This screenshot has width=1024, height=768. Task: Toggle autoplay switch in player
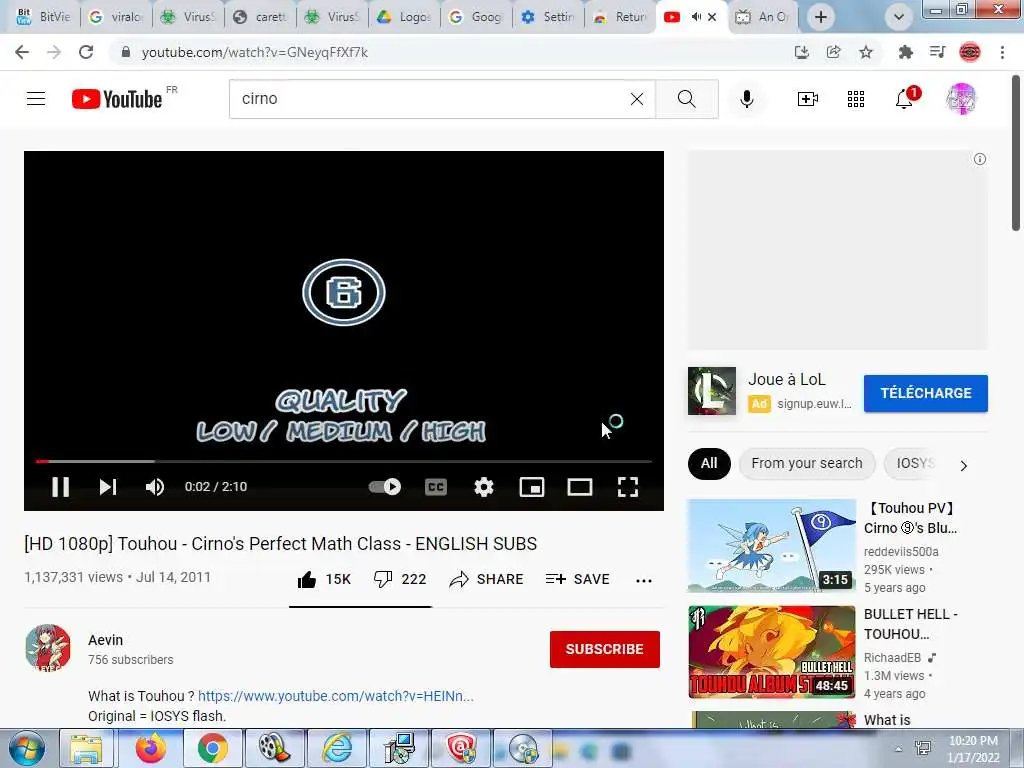385,487
